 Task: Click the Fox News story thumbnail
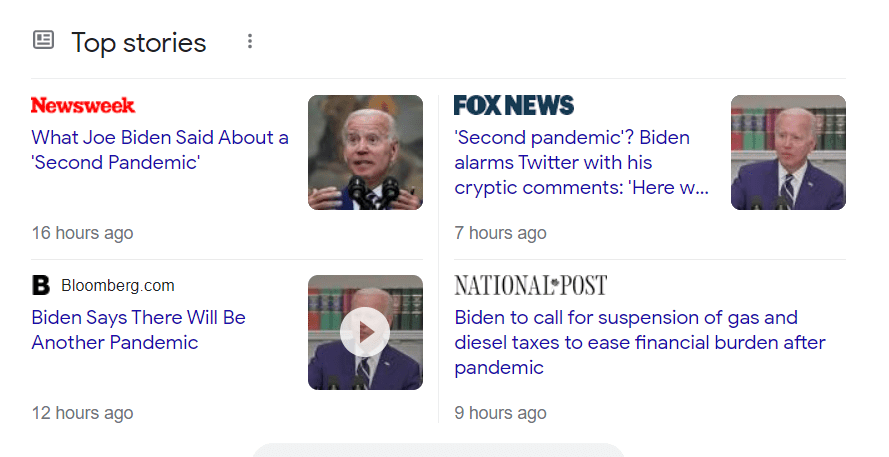click(x=788, y=152)
